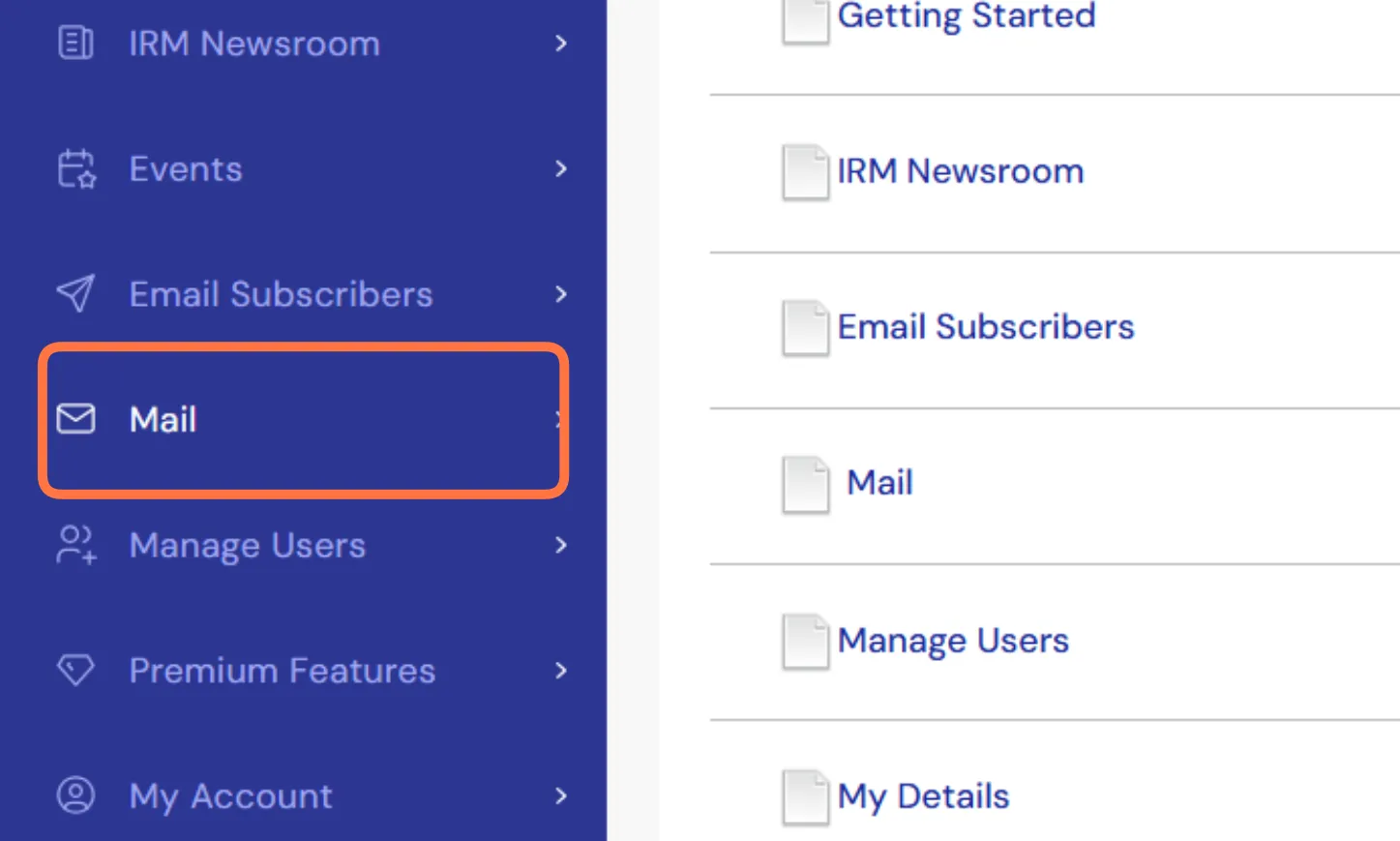
Task: Click the paper plane Email Subscribers sidebar icon
Action: pos(75,294)
